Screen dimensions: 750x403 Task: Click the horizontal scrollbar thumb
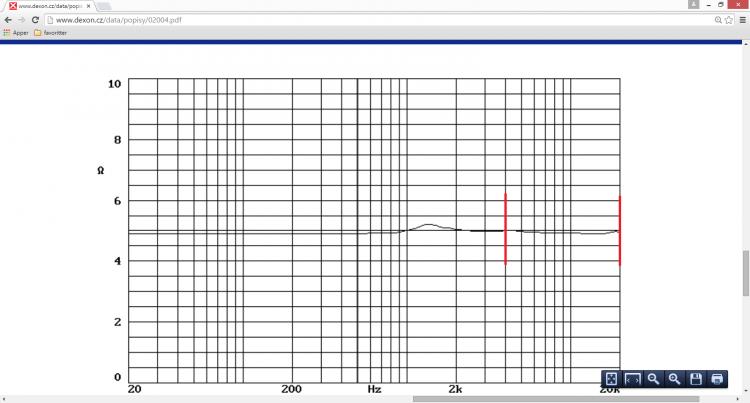coord(556,399)
